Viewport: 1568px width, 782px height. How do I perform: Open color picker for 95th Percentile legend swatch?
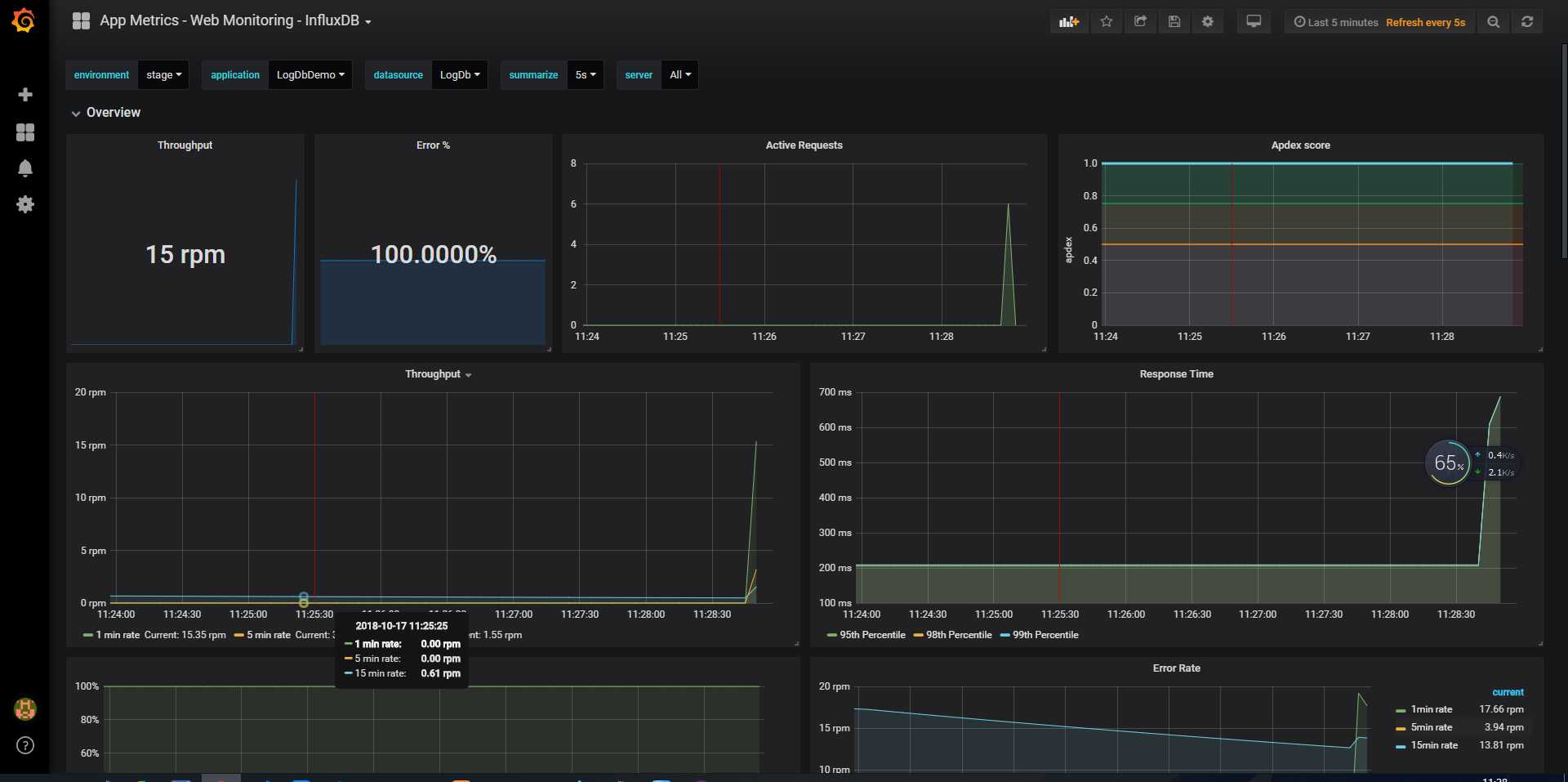(831, 636)
